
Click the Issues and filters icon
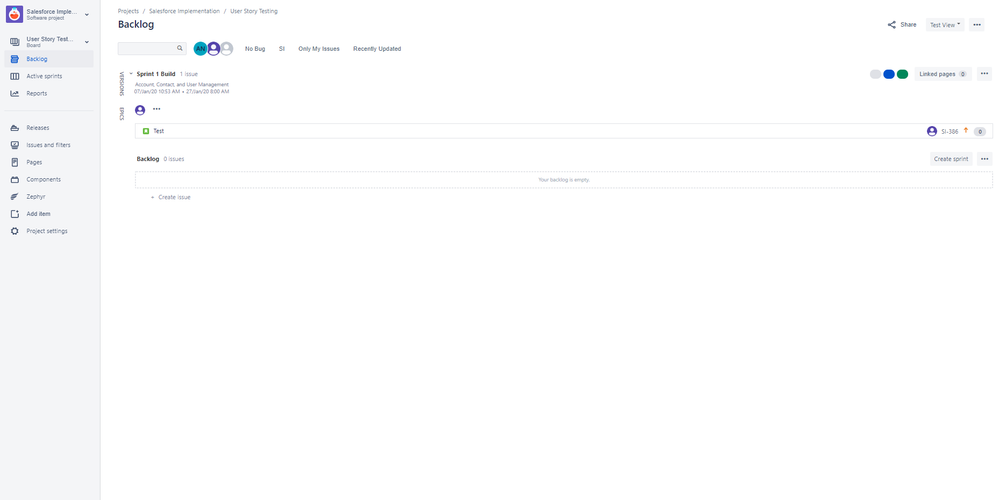(15, 145)
